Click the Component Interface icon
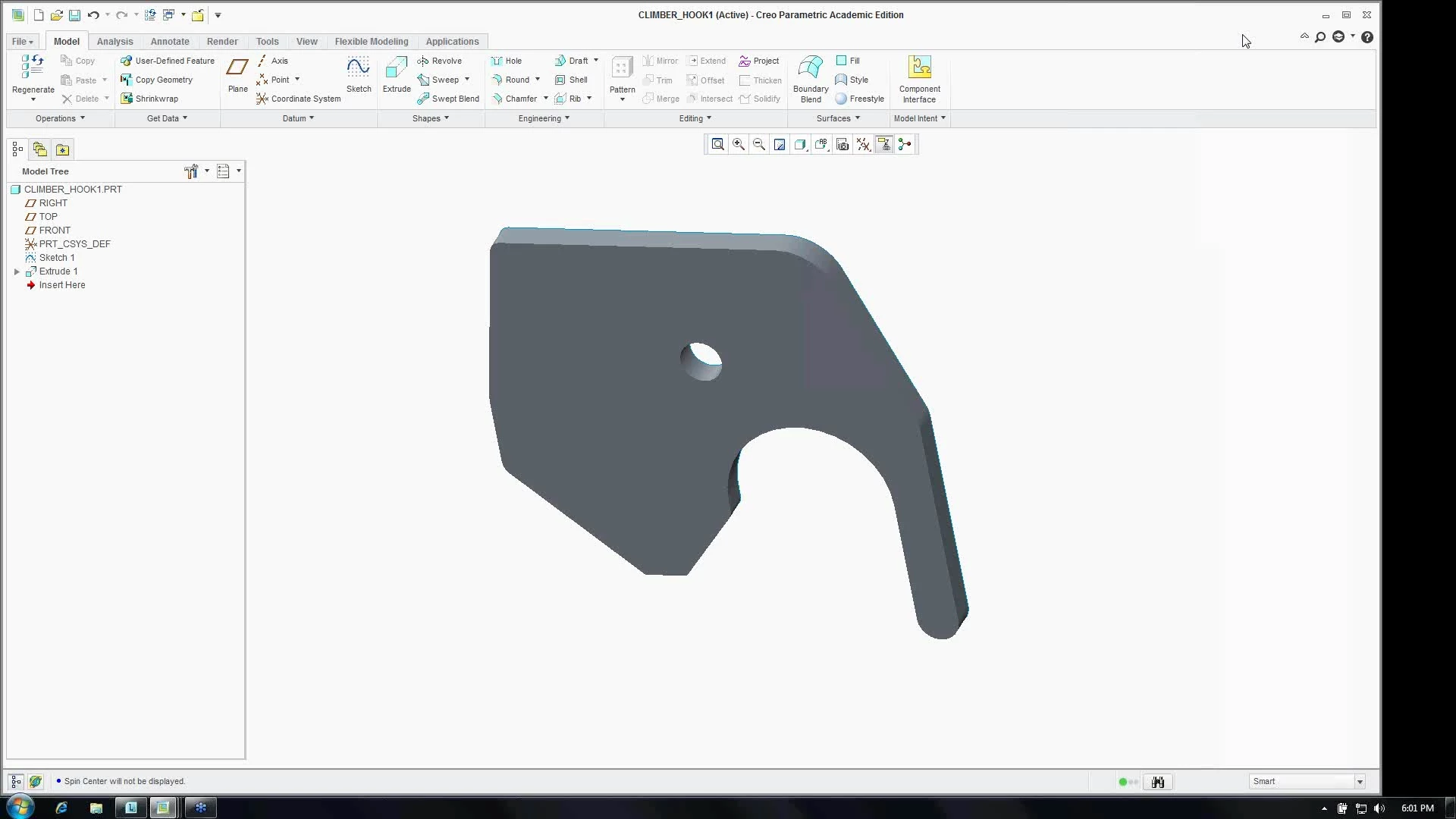The image size is (1456, 819). click(x=919, y=69)
